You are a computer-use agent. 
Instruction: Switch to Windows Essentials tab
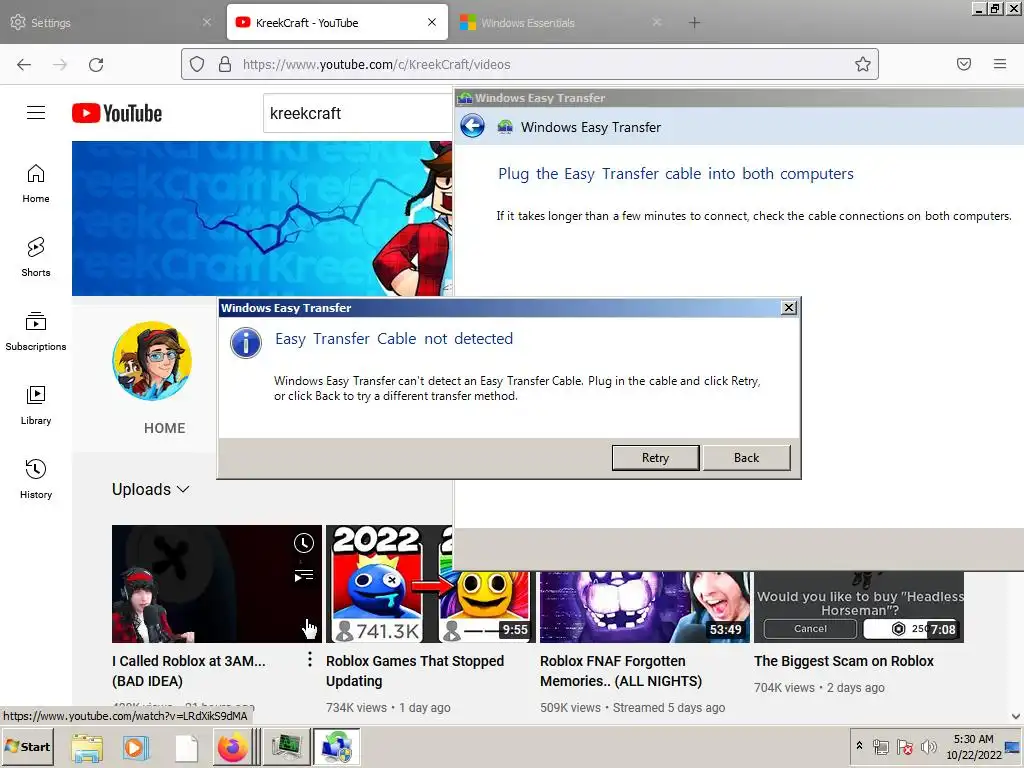click(x=562, y=23)
